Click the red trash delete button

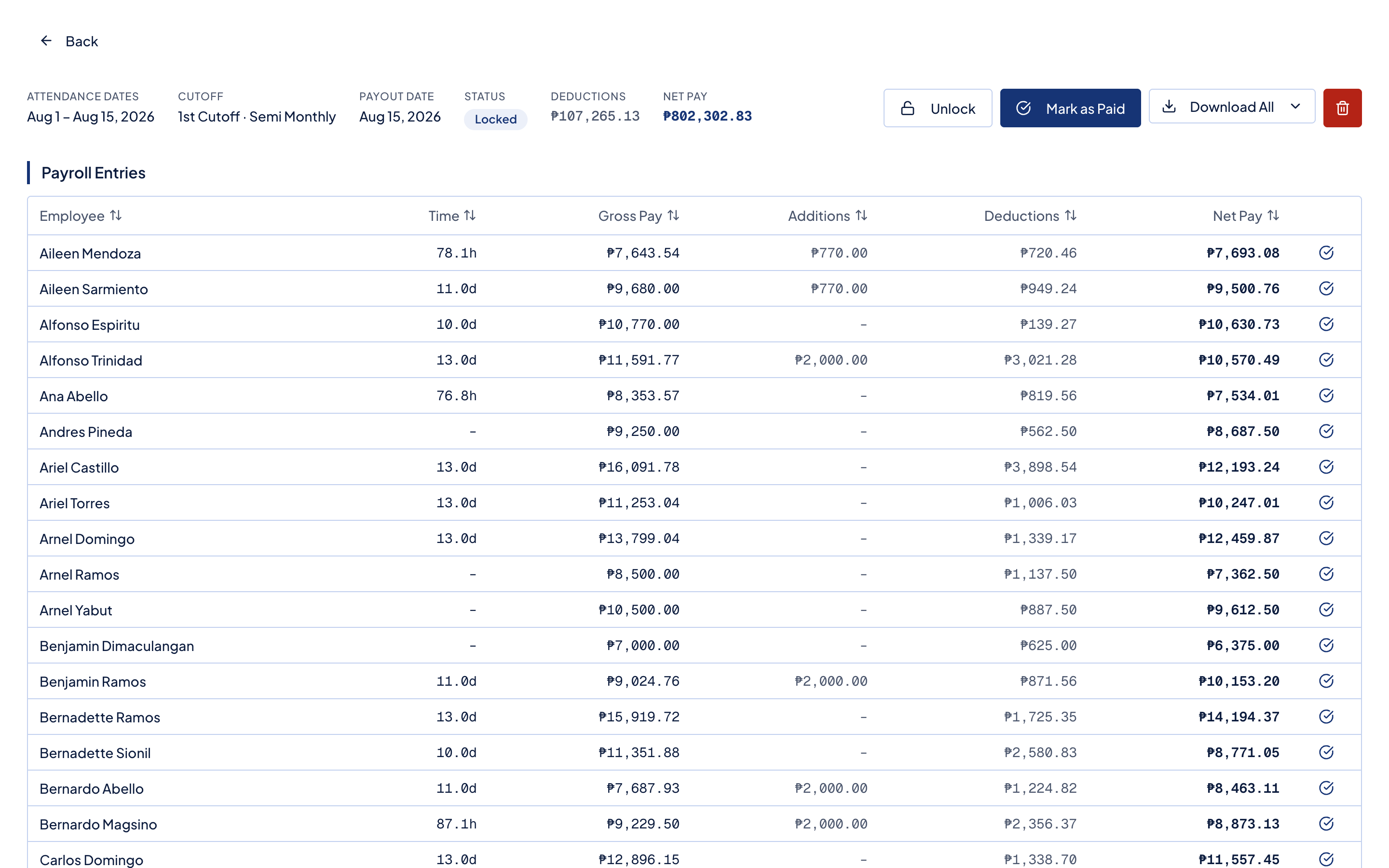1342,108
